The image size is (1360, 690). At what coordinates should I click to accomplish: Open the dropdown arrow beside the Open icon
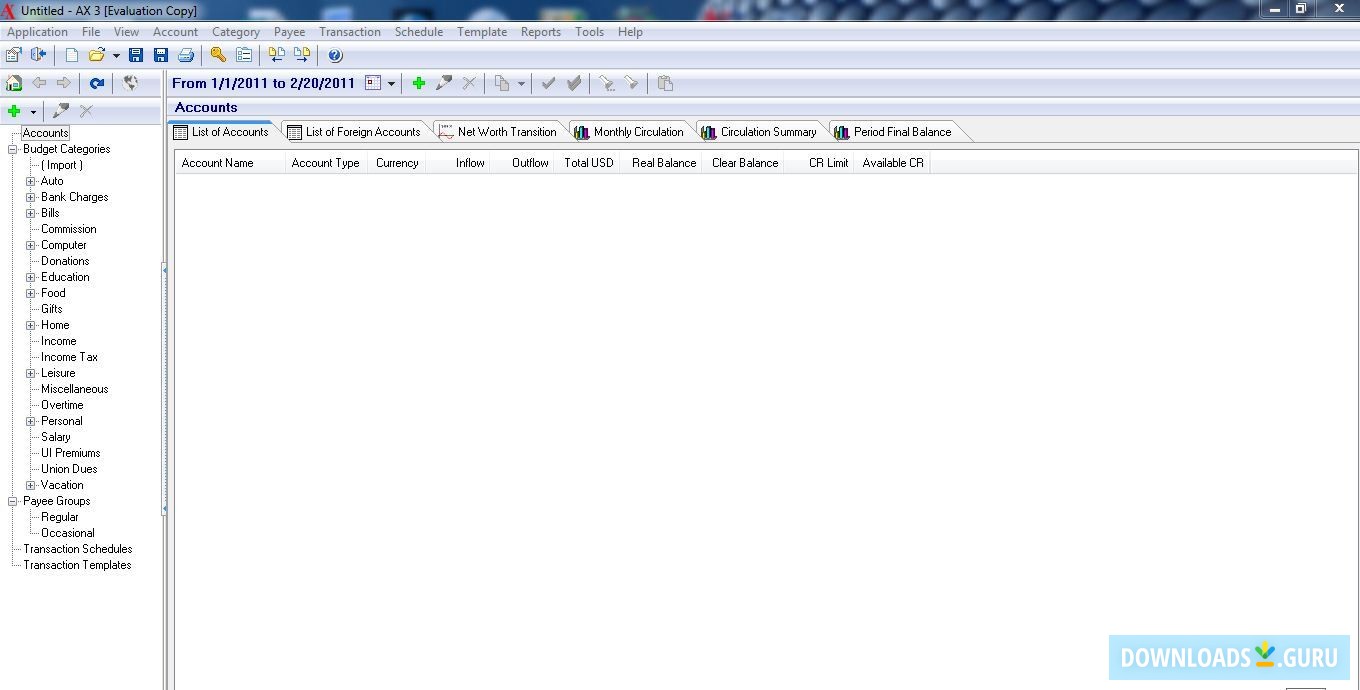pos(116,55)
